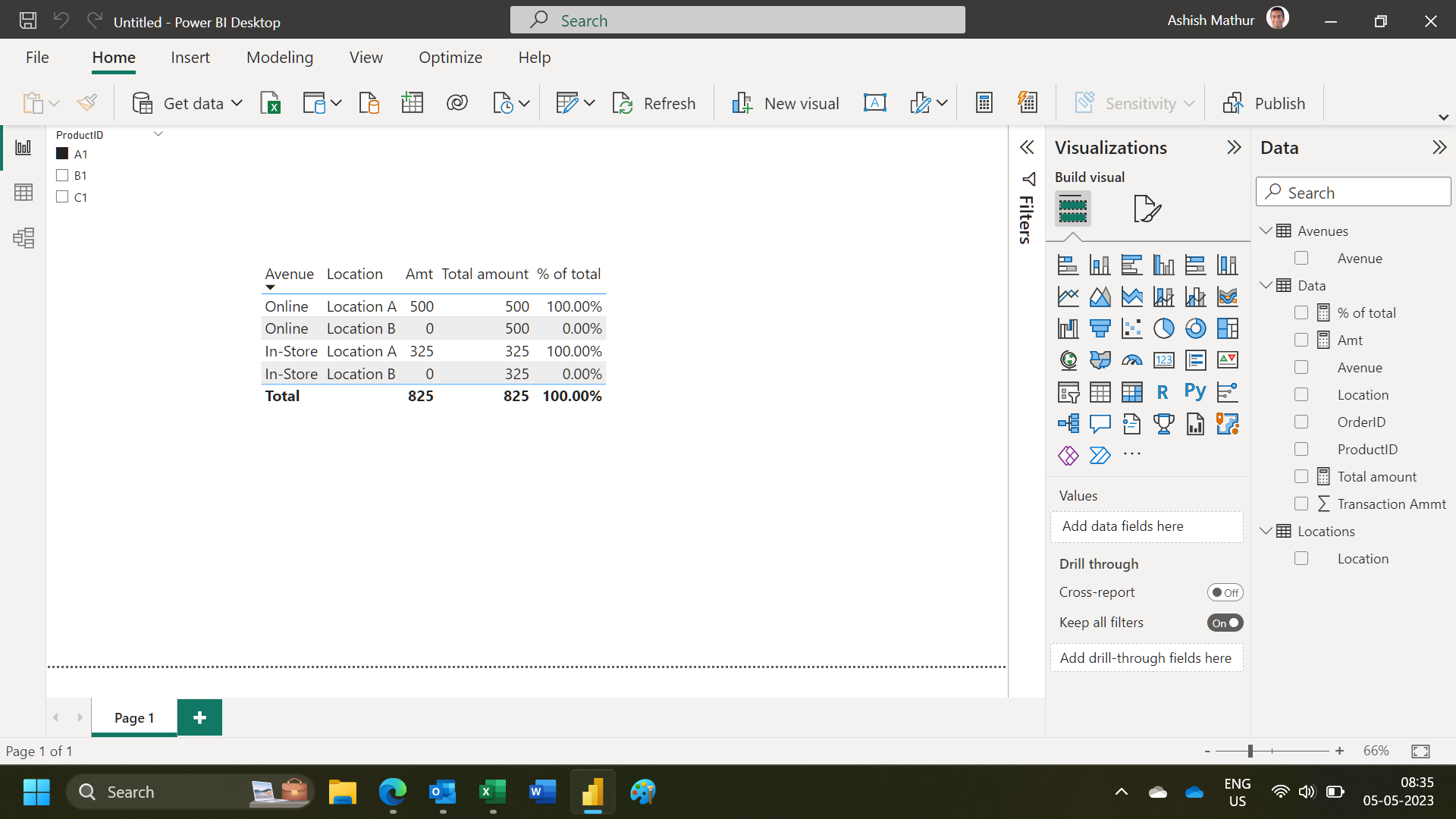Check the C1 ProductID slicer box
The height and width of the screenshot is (819, 1456).
[x=62, y=197]
